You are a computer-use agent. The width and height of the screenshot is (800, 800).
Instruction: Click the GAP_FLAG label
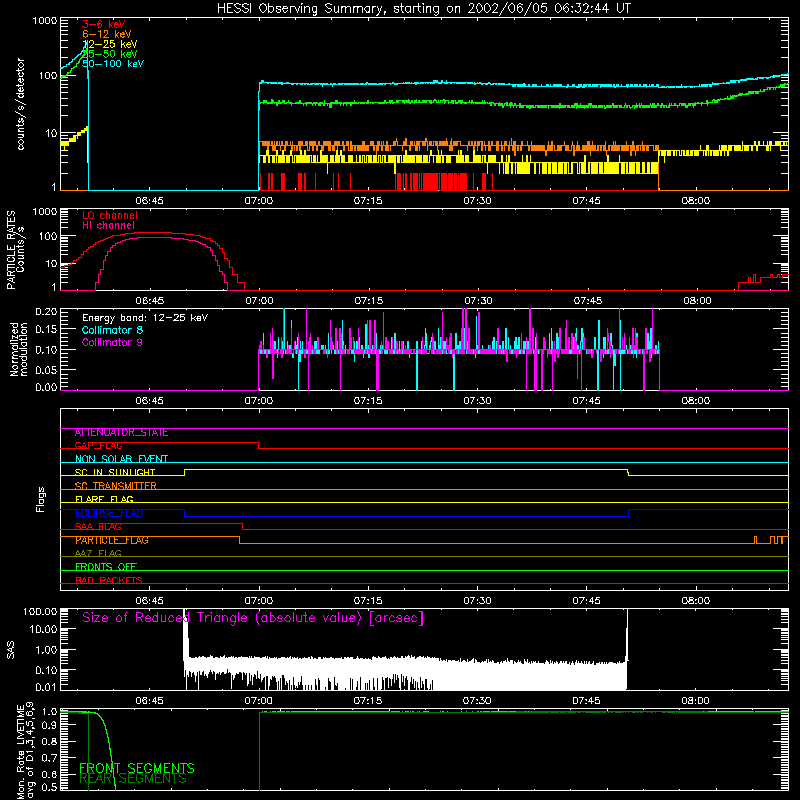tap(98, 445)
